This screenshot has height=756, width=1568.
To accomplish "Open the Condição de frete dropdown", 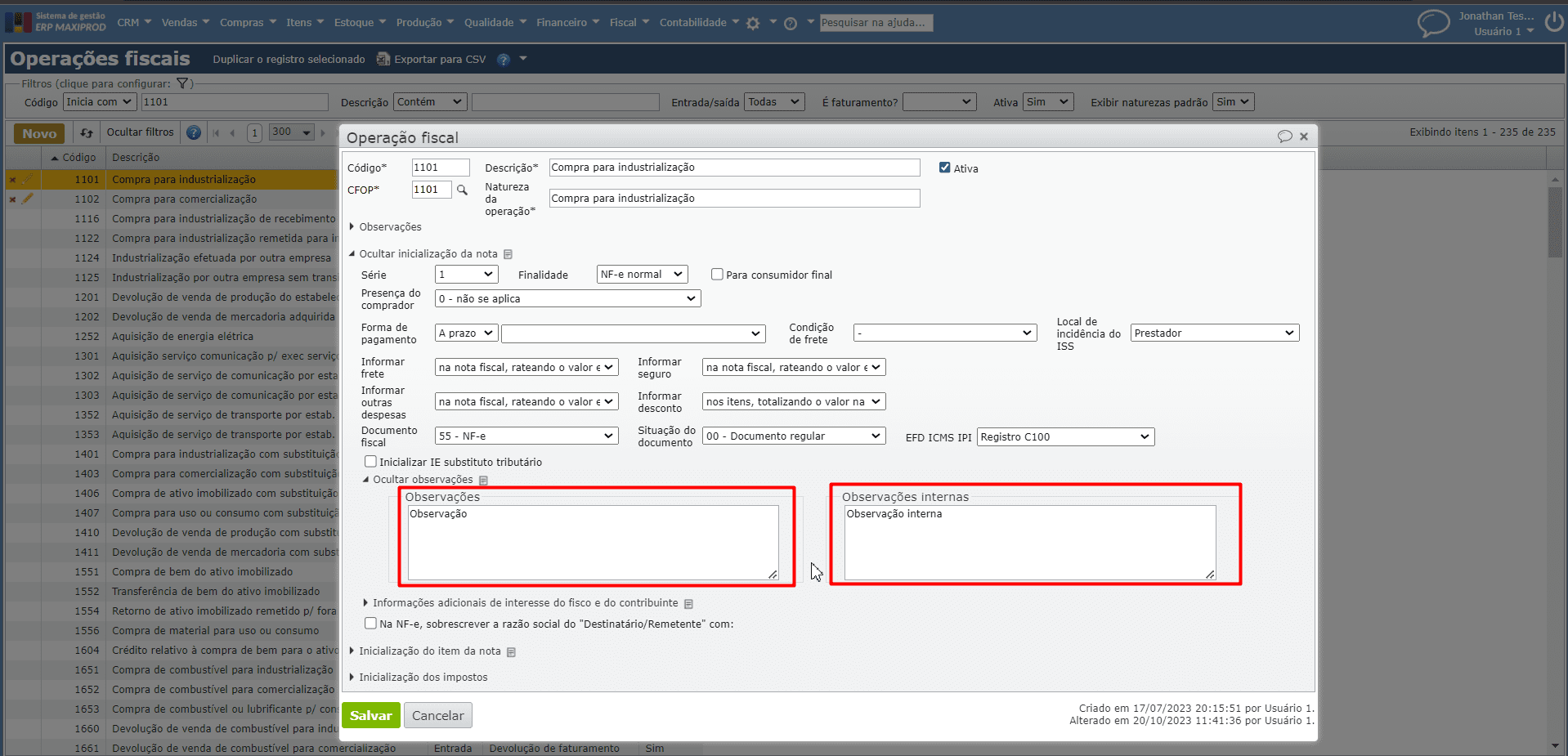I will [945, 333].
